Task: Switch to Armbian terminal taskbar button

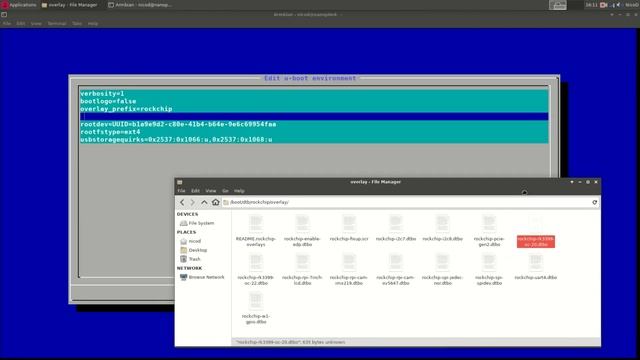Action: pos(140,5)
